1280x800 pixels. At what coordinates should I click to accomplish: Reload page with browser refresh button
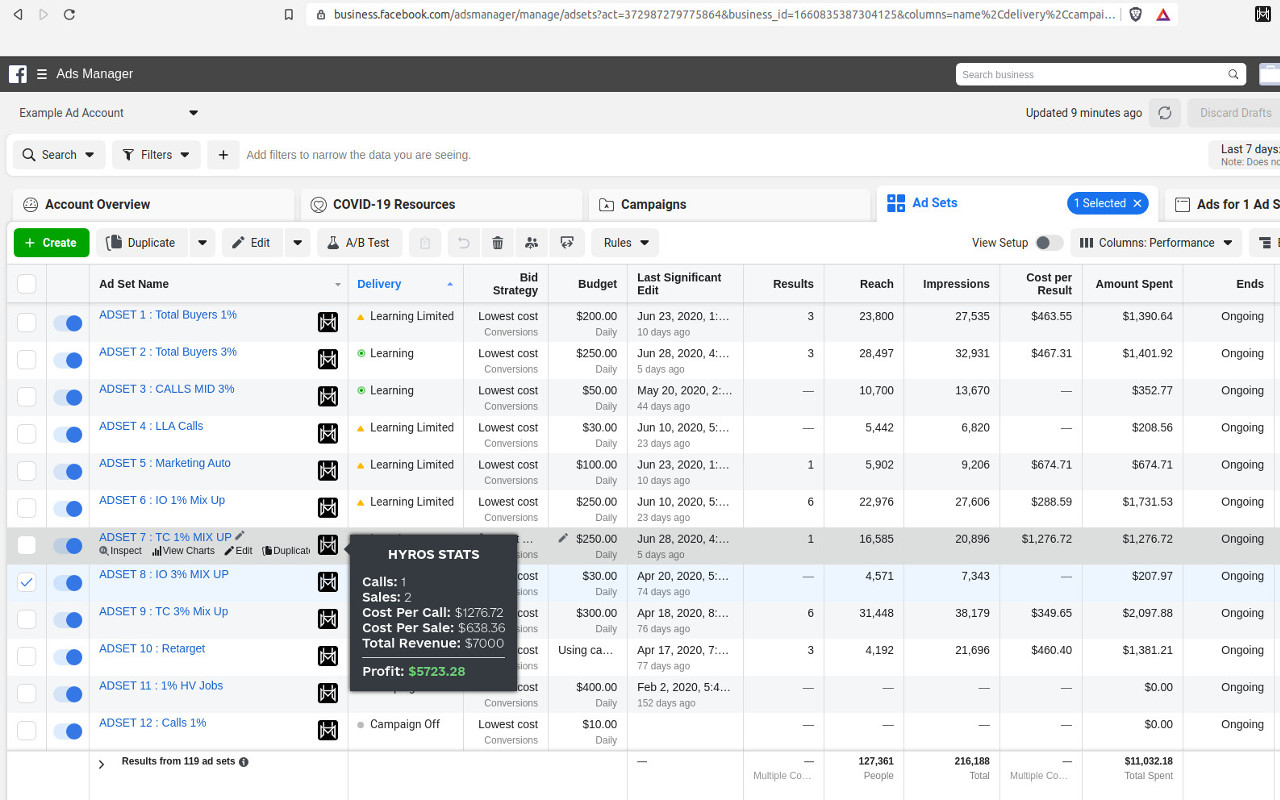tap(69, 15)
